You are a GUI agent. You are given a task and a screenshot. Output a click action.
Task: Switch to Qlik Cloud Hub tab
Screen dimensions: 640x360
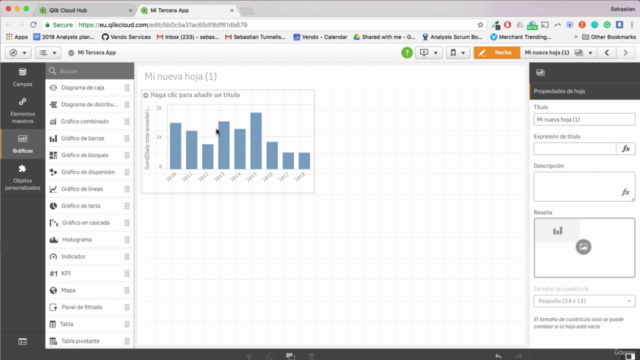(x=85, y=10)
